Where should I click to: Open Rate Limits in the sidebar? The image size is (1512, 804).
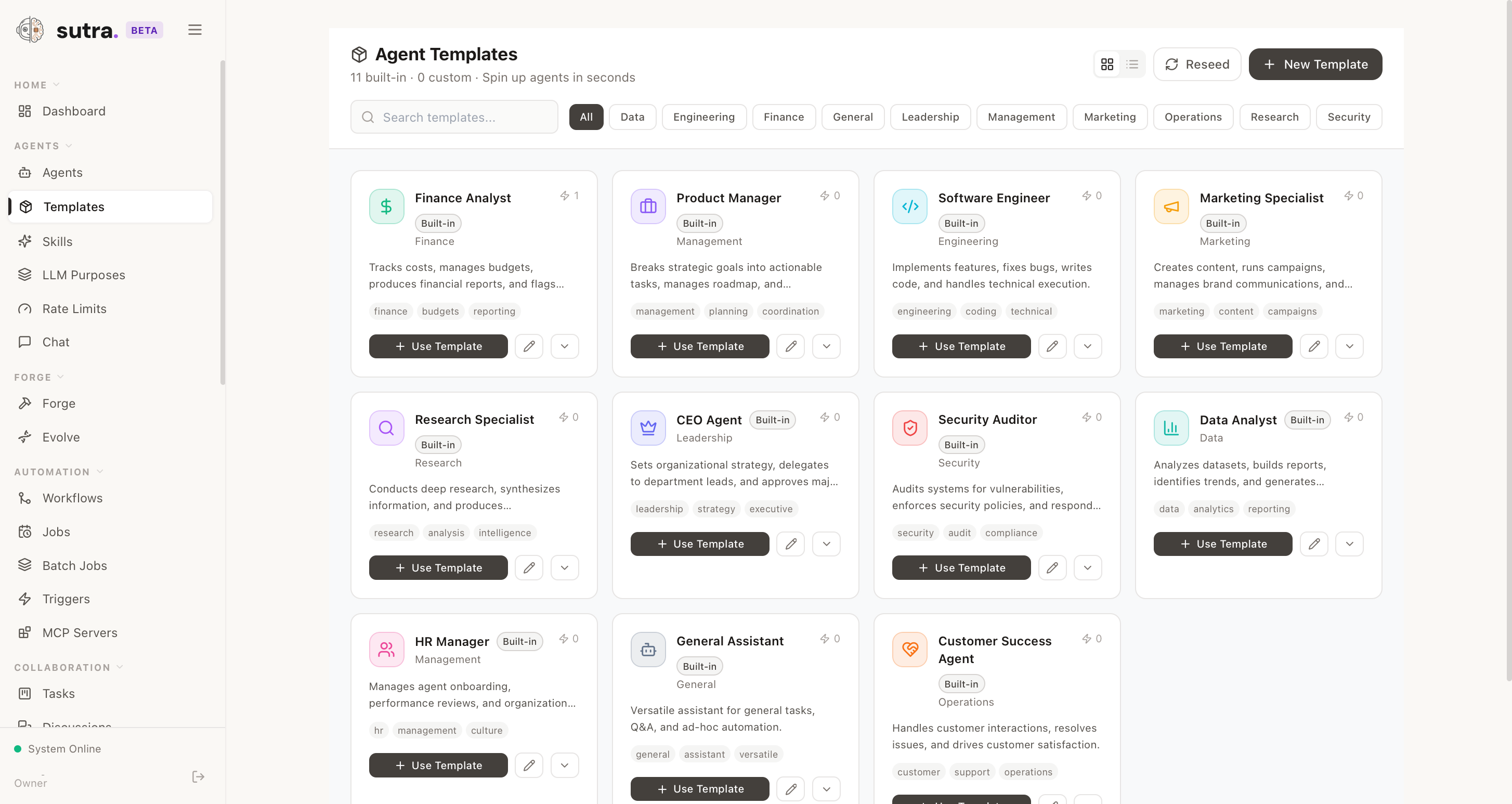point(75,308)
